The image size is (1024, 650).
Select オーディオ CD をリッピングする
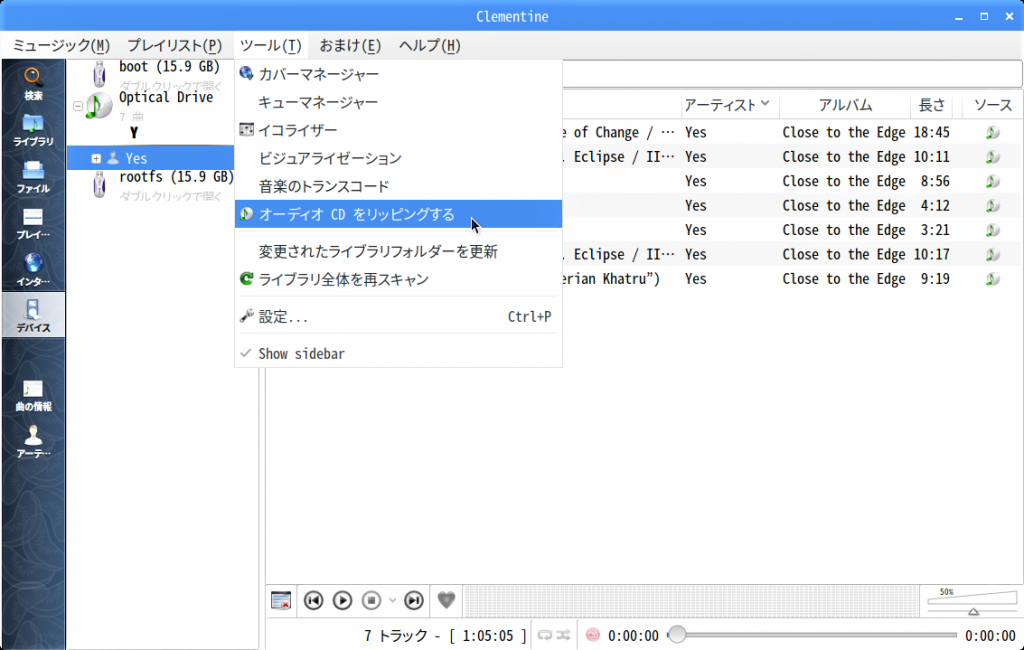coord(398,214)
